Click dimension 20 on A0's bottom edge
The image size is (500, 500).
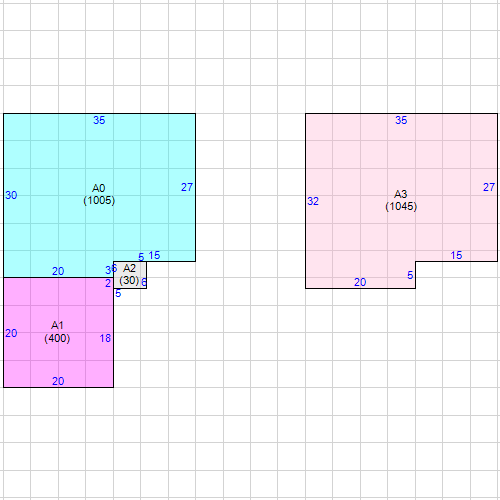coord(58,271)
